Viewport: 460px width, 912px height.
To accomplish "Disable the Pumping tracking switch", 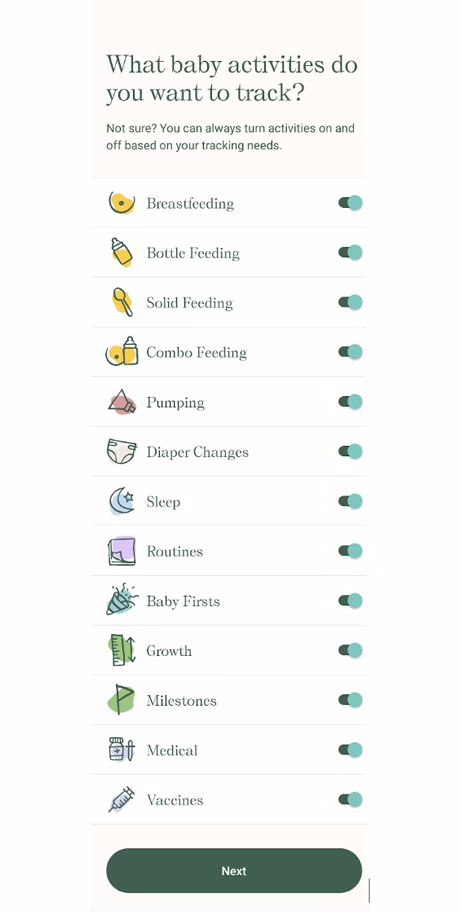I will pyautogui.click(x=350, y=402).
